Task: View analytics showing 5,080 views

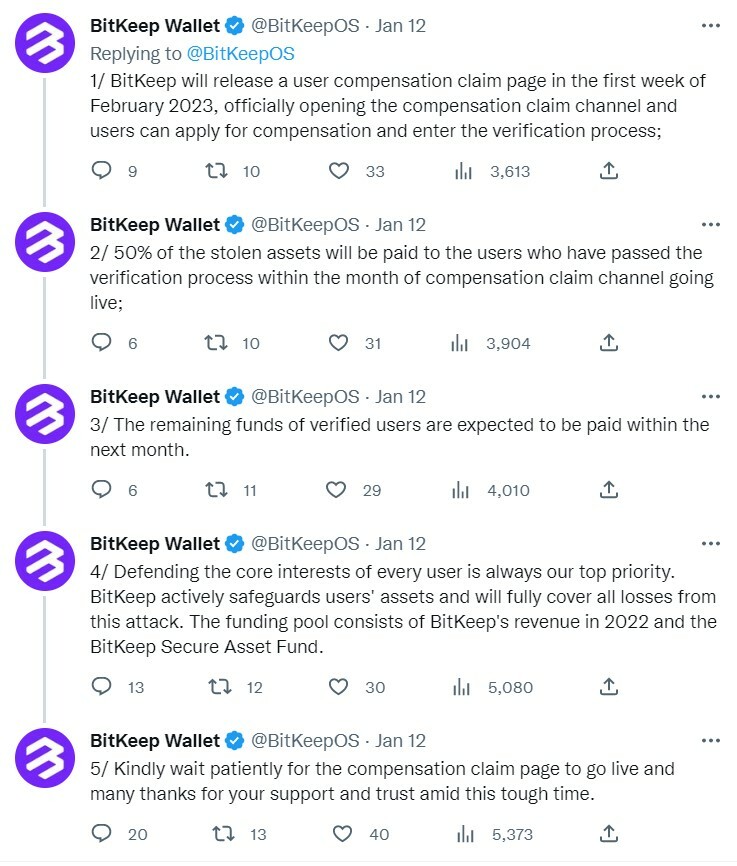Action: [493, 687]
